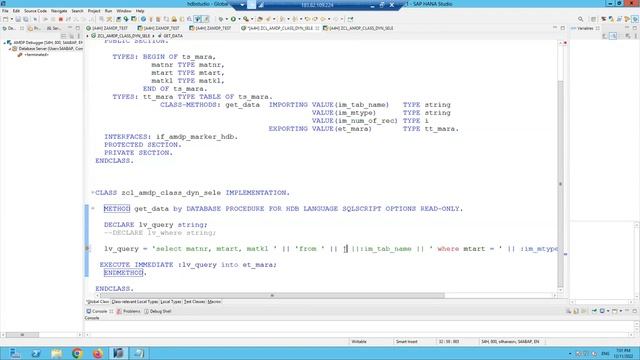Screen dimensions: 640x360
Task: Switch to the Debug Shell view tab
Action: (x=158, y=311)
